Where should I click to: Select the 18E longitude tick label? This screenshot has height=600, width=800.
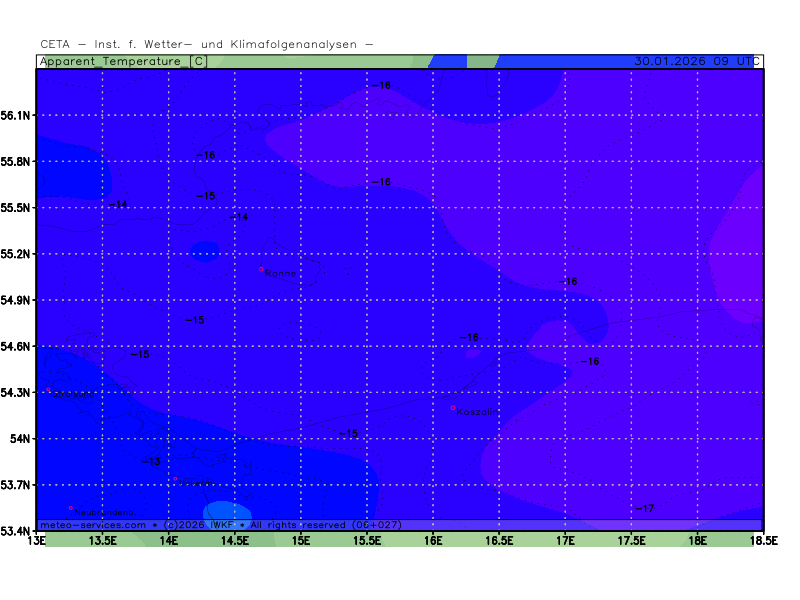click(x=698, y=541)
